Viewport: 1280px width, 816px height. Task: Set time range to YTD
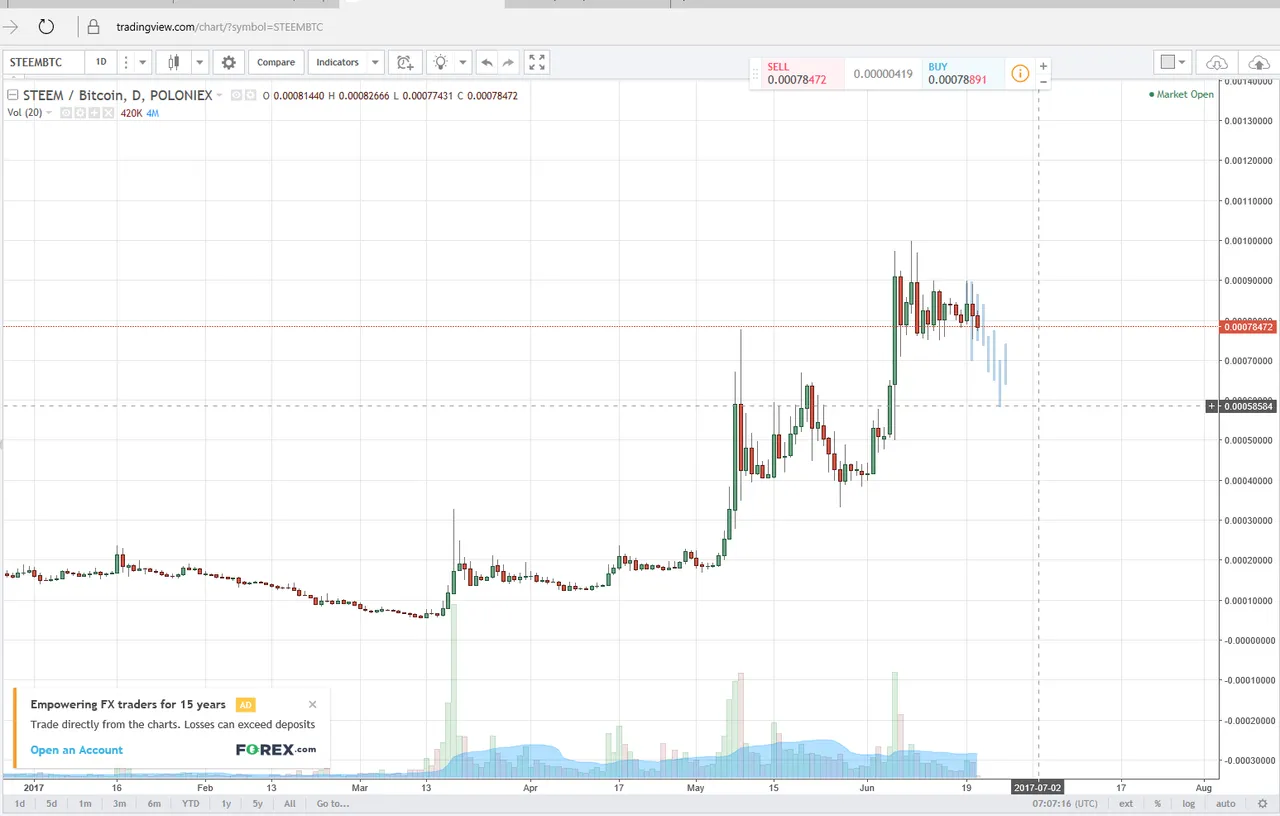click(x=190, y=803)
